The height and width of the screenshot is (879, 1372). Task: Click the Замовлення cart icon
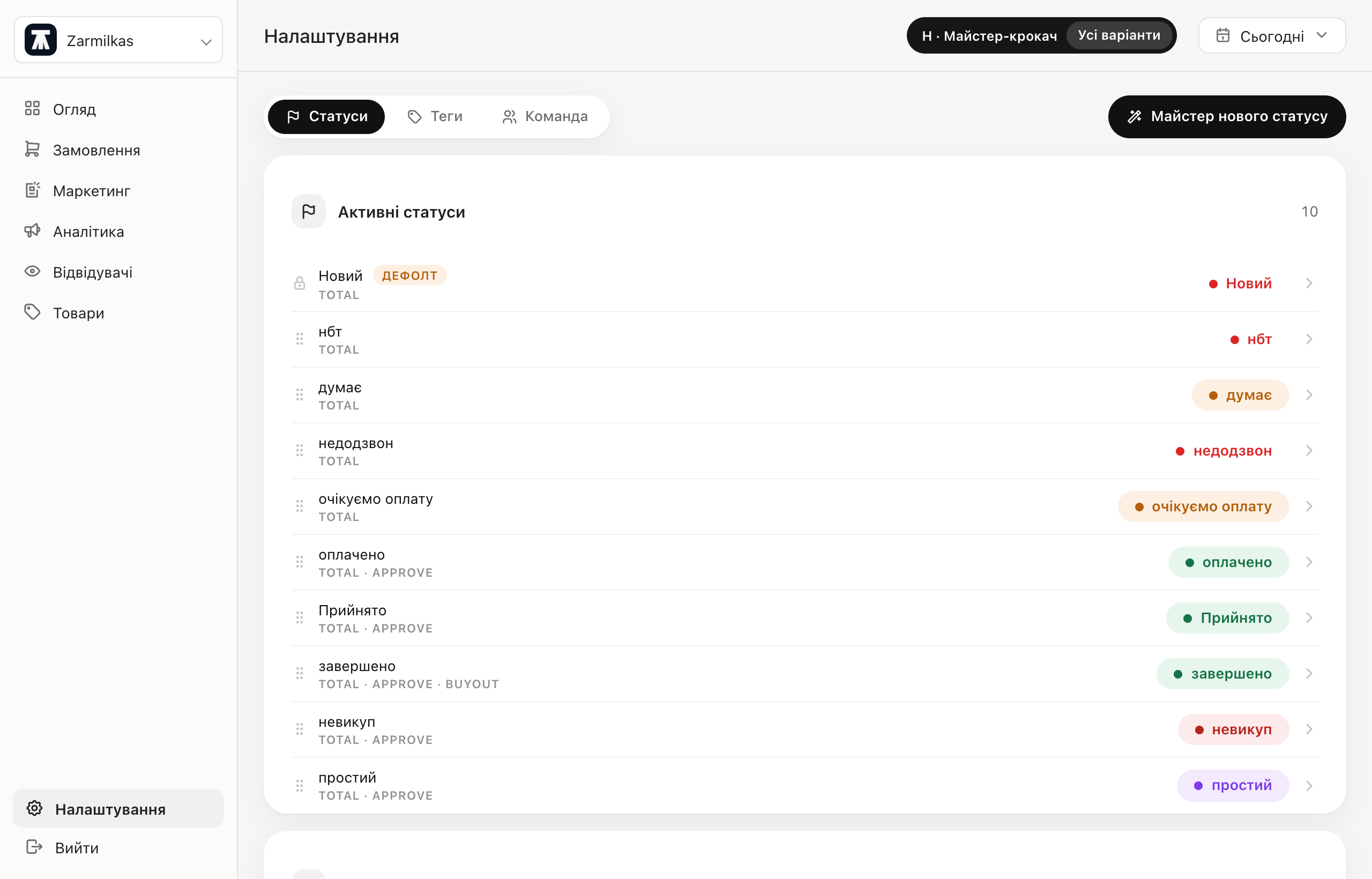pyautogui.click(x=33, y=149)
